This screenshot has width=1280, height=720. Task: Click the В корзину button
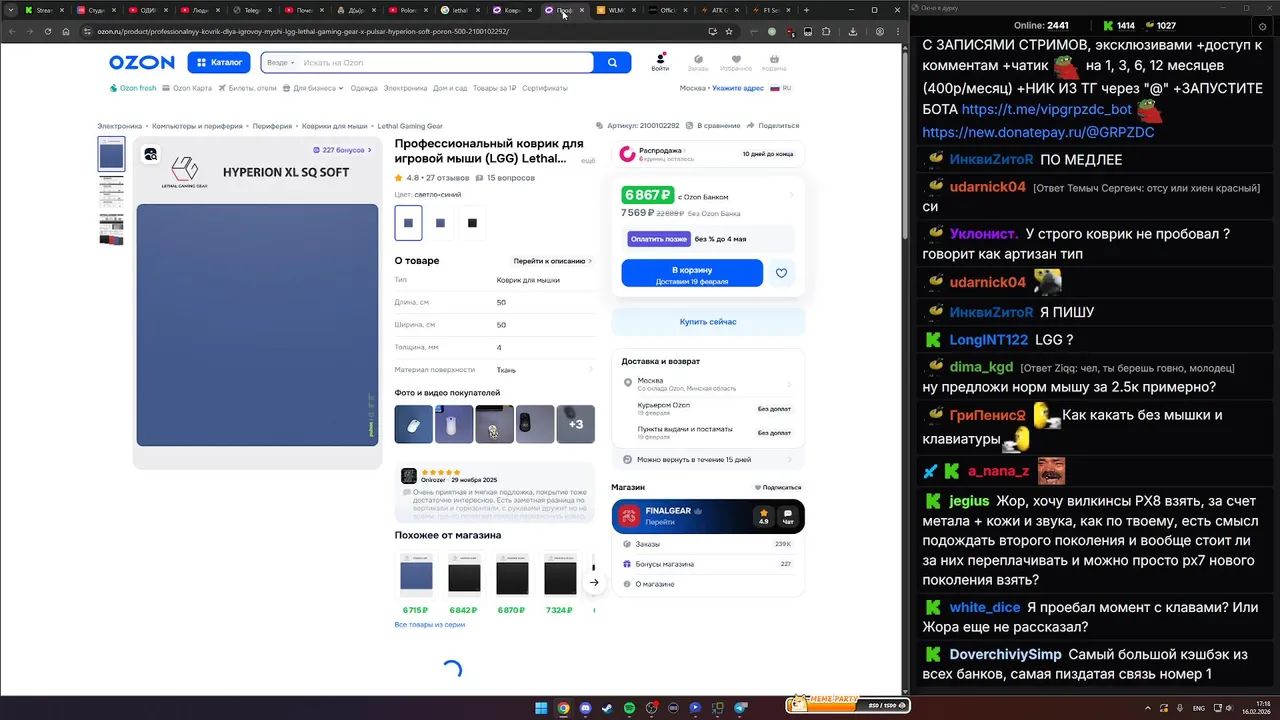(x=692, y=273)
